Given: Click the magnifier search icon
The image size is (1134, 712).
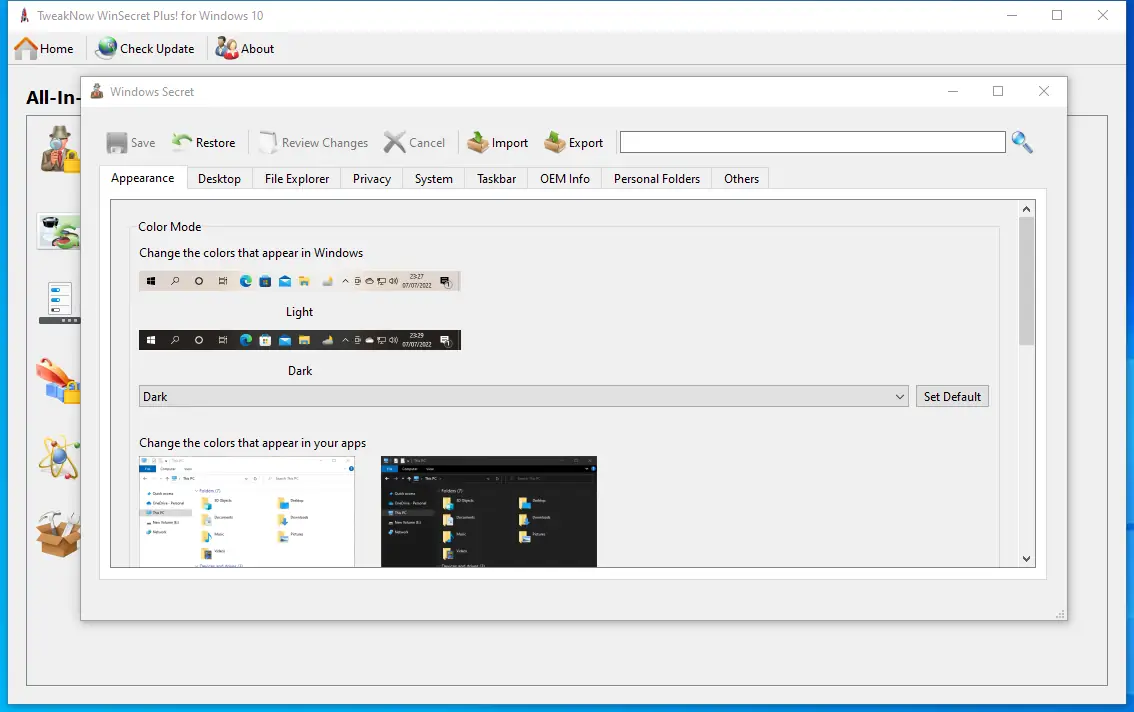Looking at the screenshot, I should point(1022,142).
